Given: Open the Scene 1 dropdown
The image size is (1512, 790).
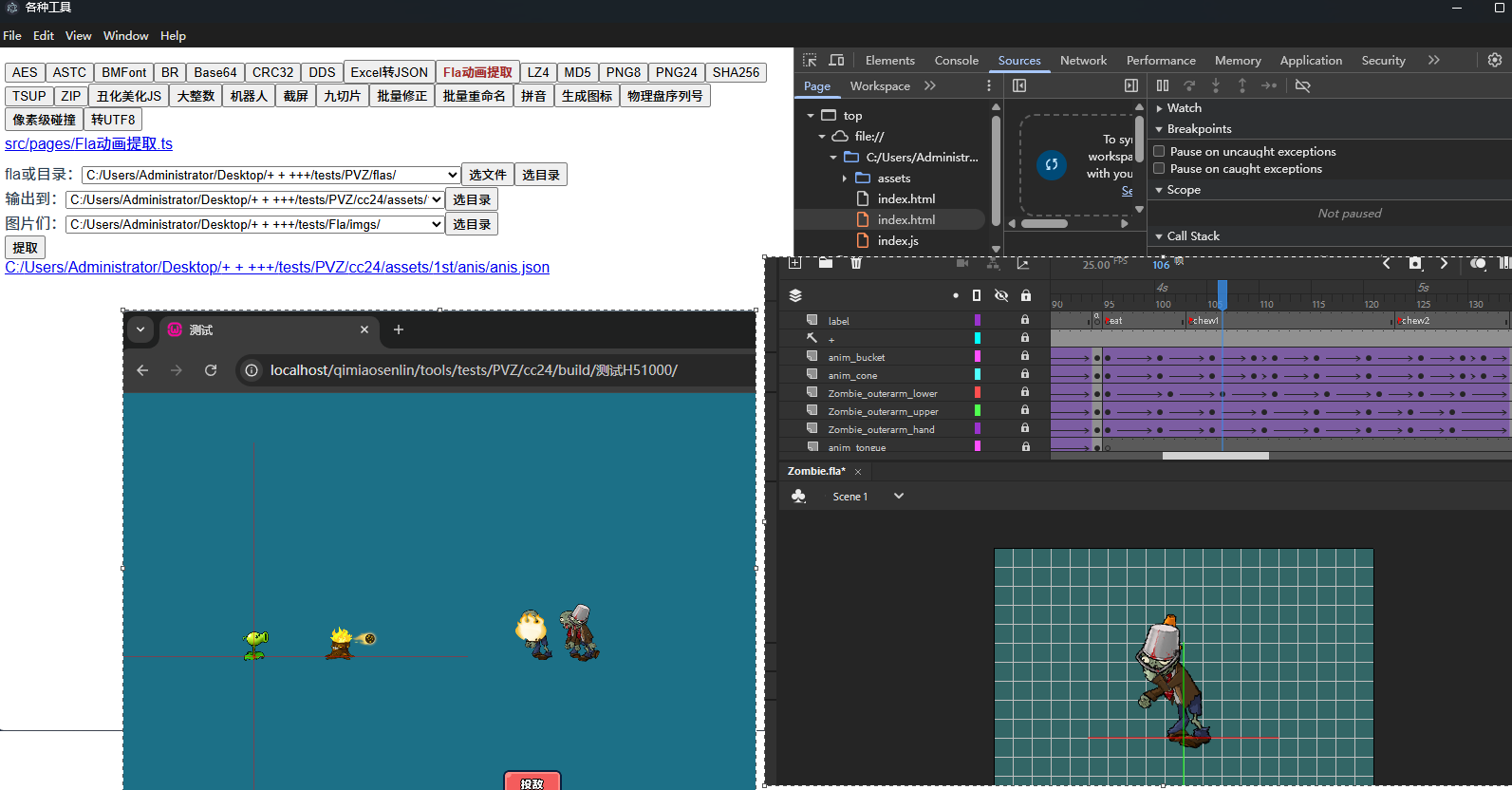Looking at the screenshot, I should pyautogui.click(x=898, y=496).
